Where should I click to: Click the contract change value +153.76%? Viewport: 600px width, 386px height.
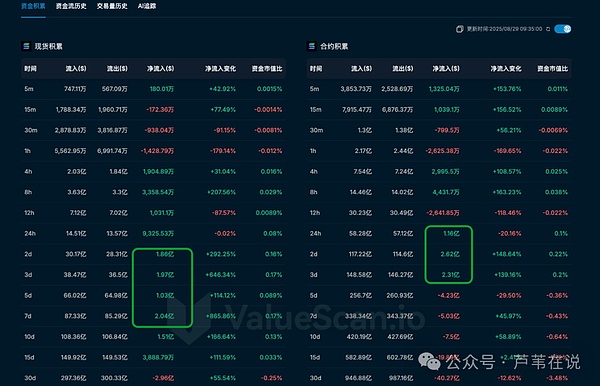point(507,89)
